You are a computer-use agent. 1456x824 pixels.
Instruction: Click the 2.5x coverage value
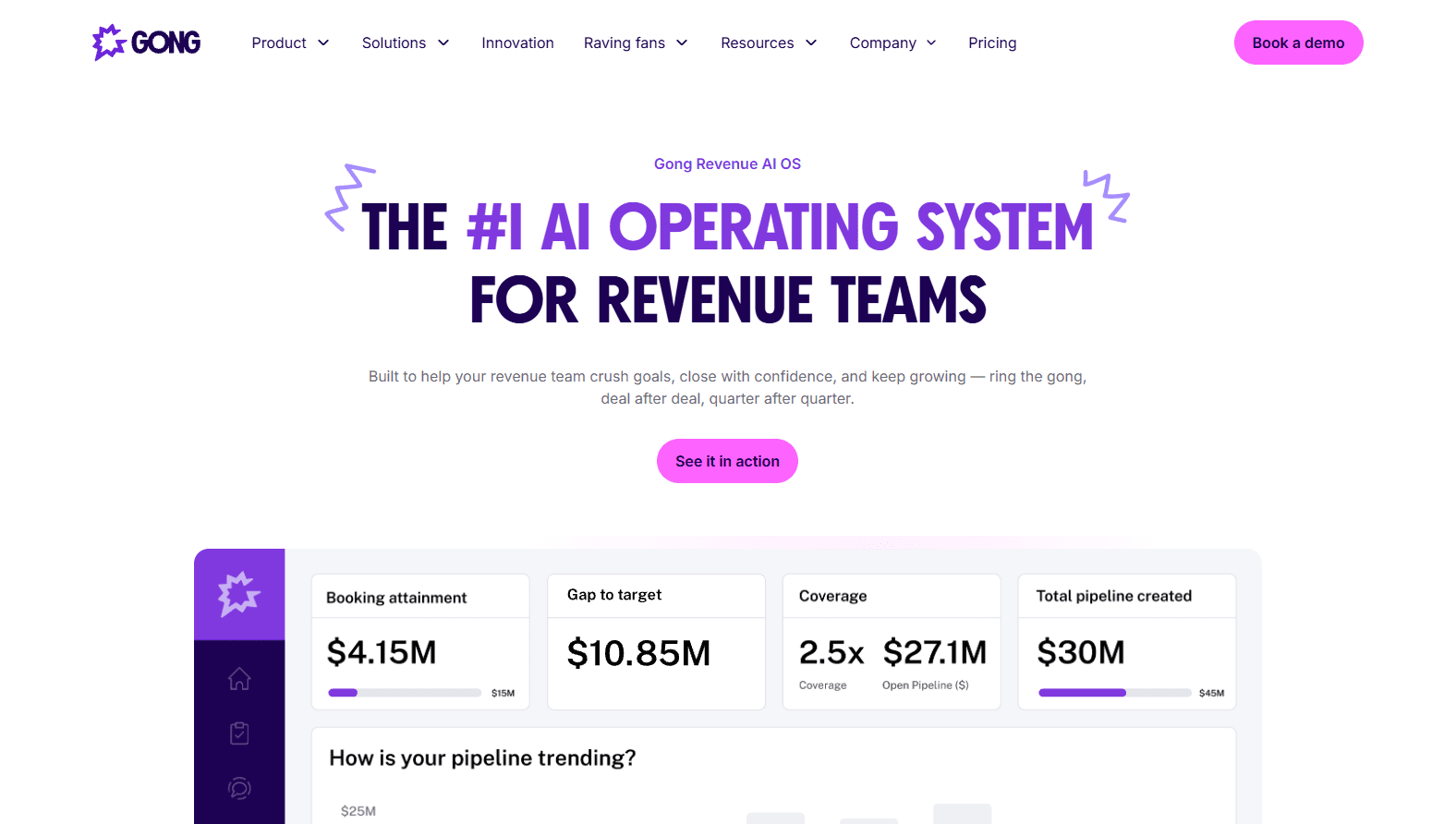831,652
